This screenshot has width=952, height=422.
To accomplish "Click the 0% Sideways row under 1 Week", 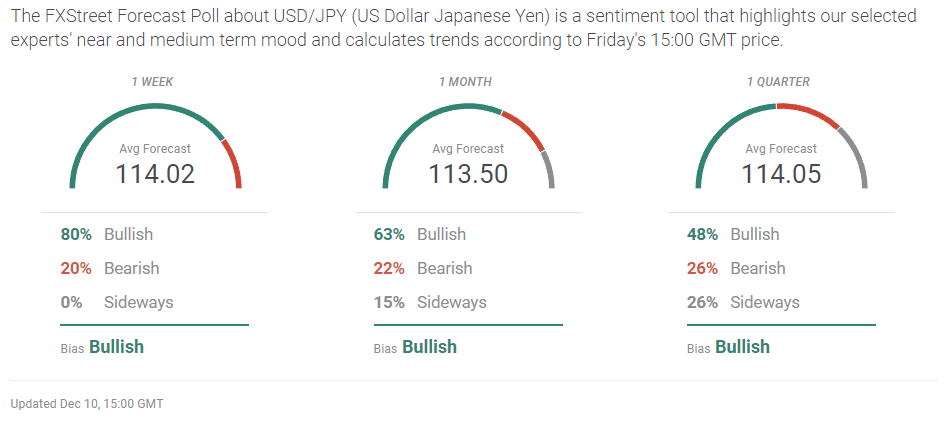I will coord(116,302).
